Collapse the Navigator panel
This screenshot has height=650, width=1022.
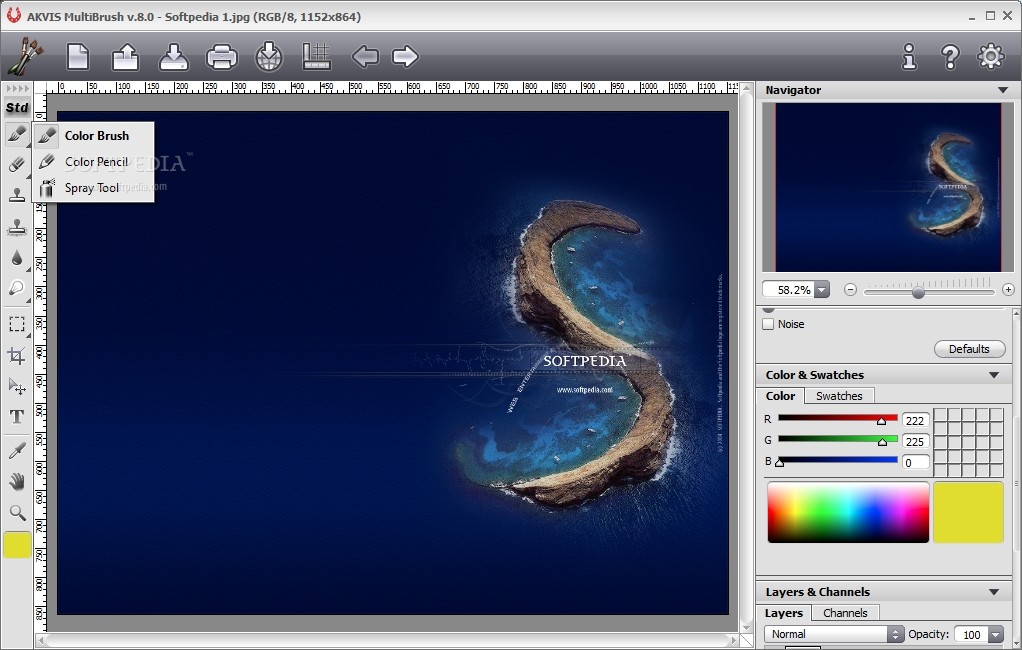1002,90
